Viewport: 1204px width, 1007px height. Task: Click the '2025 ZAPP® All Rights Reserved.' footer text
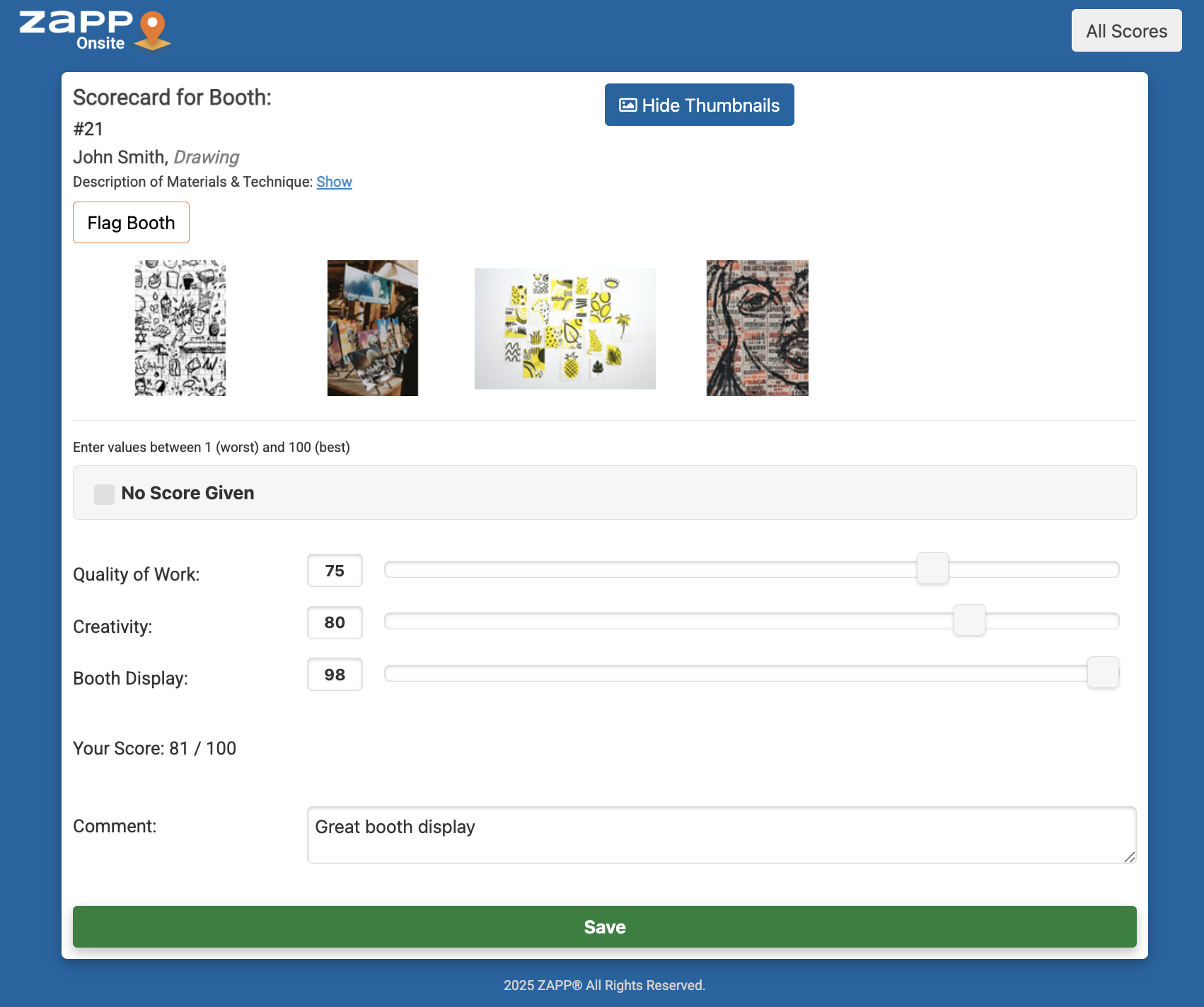pos(605,985)
